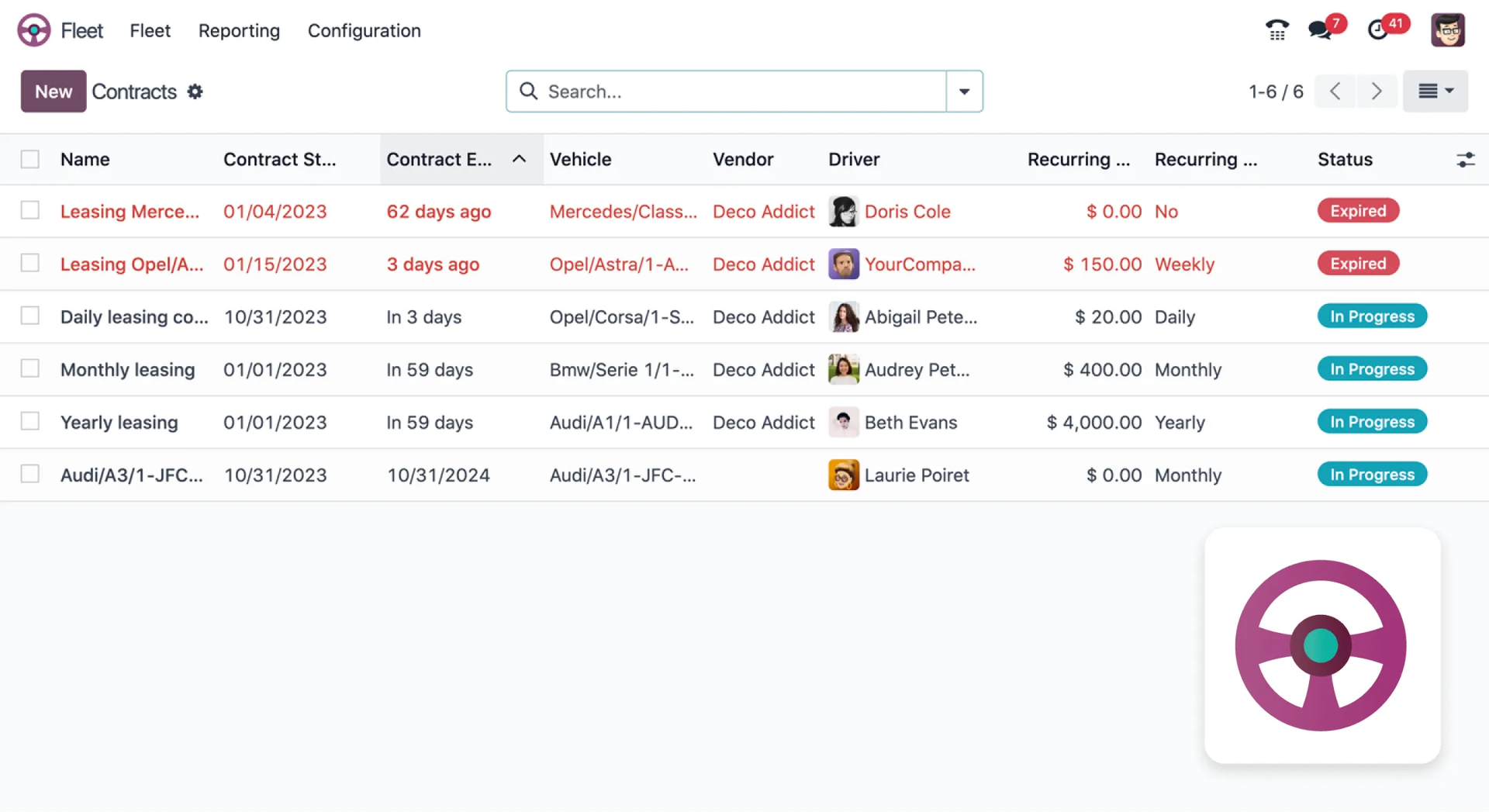Tick checkbox for Leasing Opel/Astra contract
Viewport: 1489px width, 812px height.
click(30, 264)
